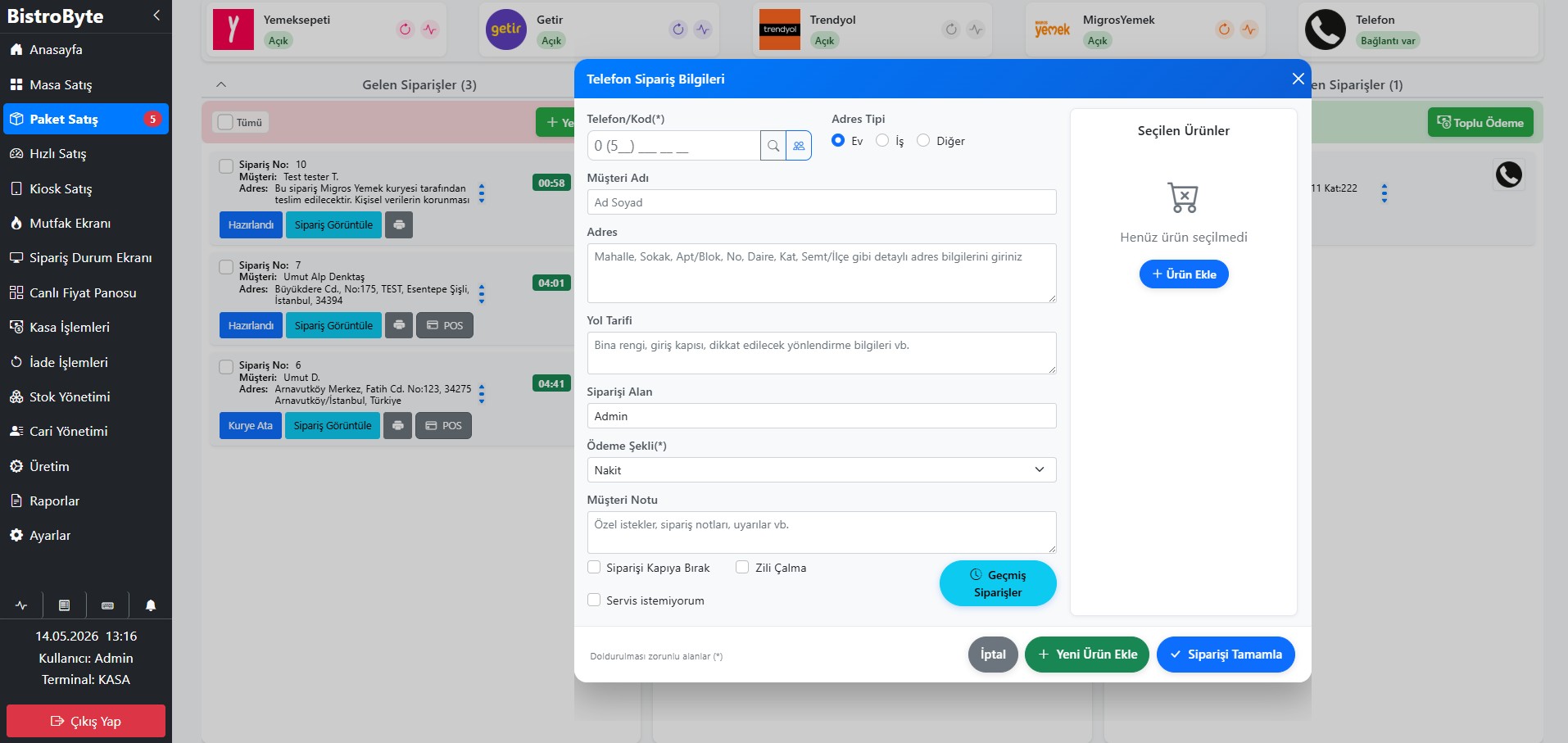
Task: Click the activity pulse icon in the sidebar footer
Action: coord(21,605)
